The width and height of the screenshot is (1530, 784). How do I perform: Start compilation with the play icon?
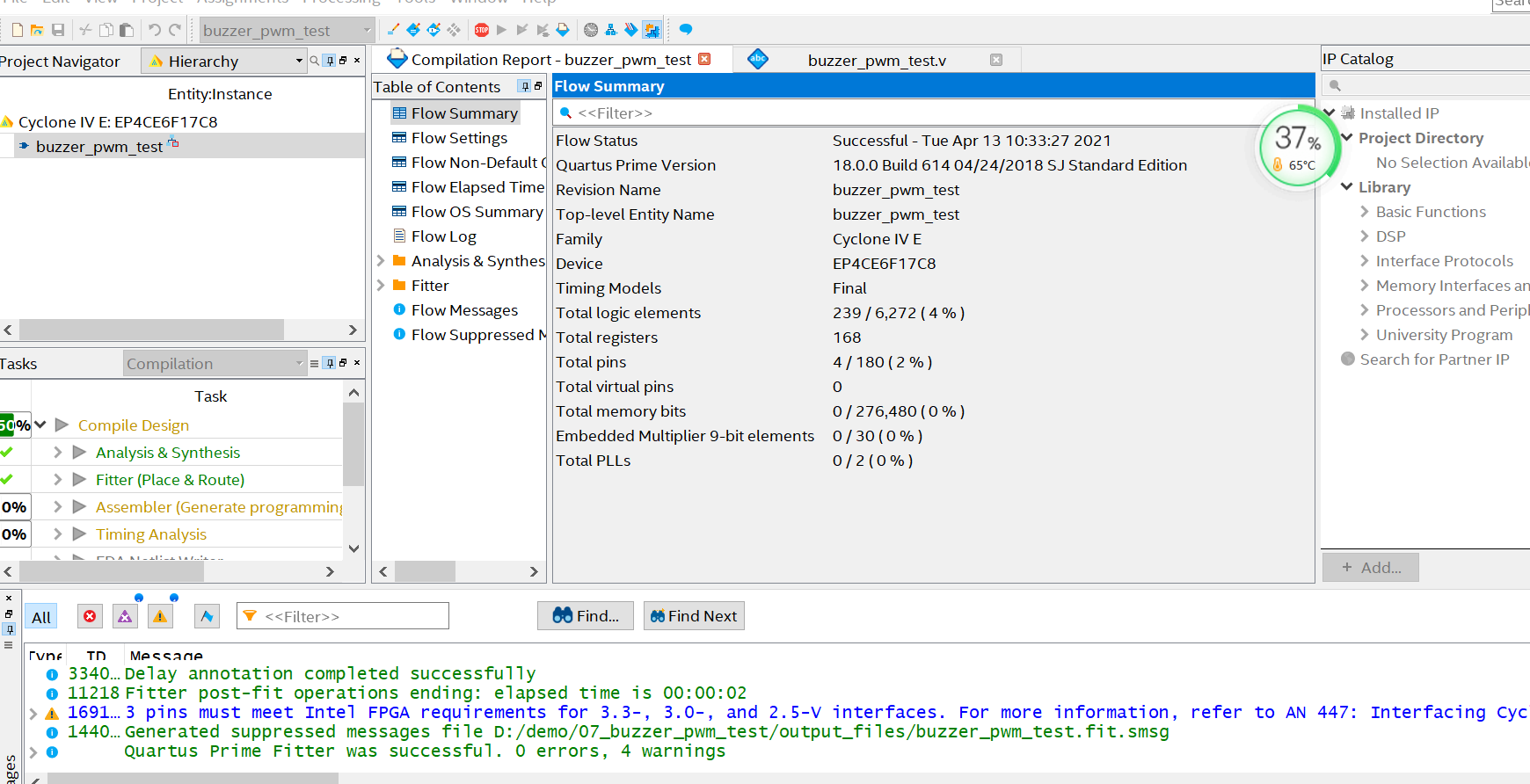pyautogui.click(x=501, y=30)
